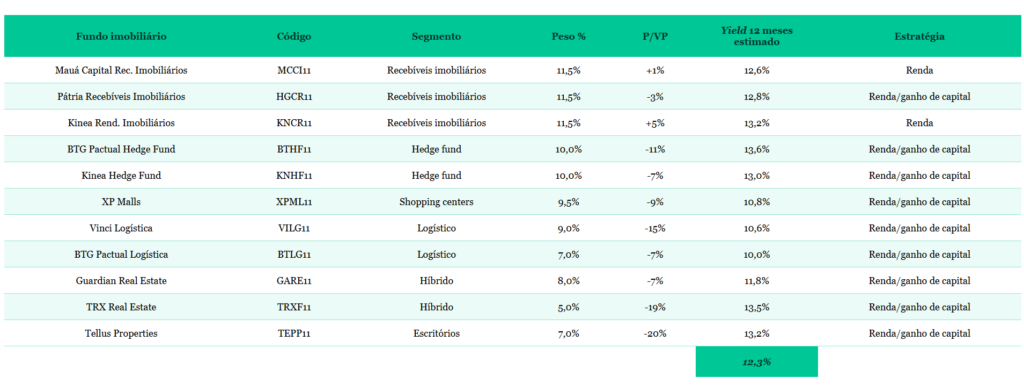1024x385 pixels.
Task: Select the MCCI11 ticker code cell
Action: click(295, 70)
